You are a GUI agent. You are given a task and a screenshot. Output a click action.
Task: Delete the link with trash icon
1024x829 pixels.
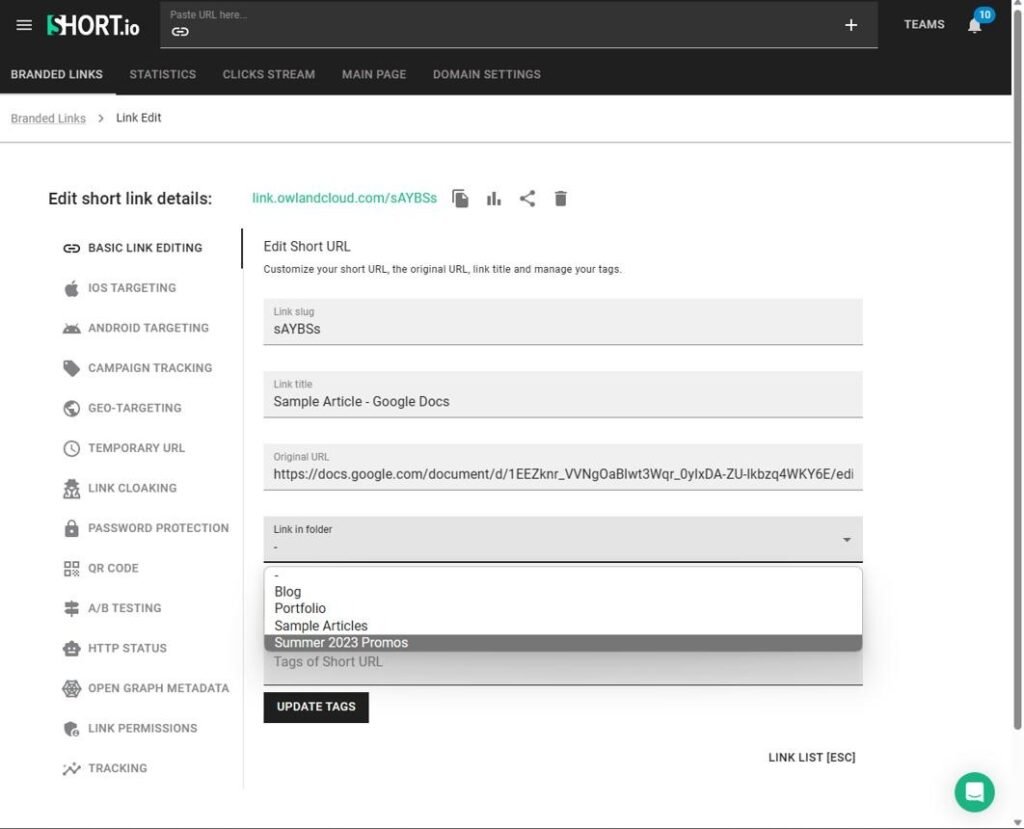click(560, 199)
